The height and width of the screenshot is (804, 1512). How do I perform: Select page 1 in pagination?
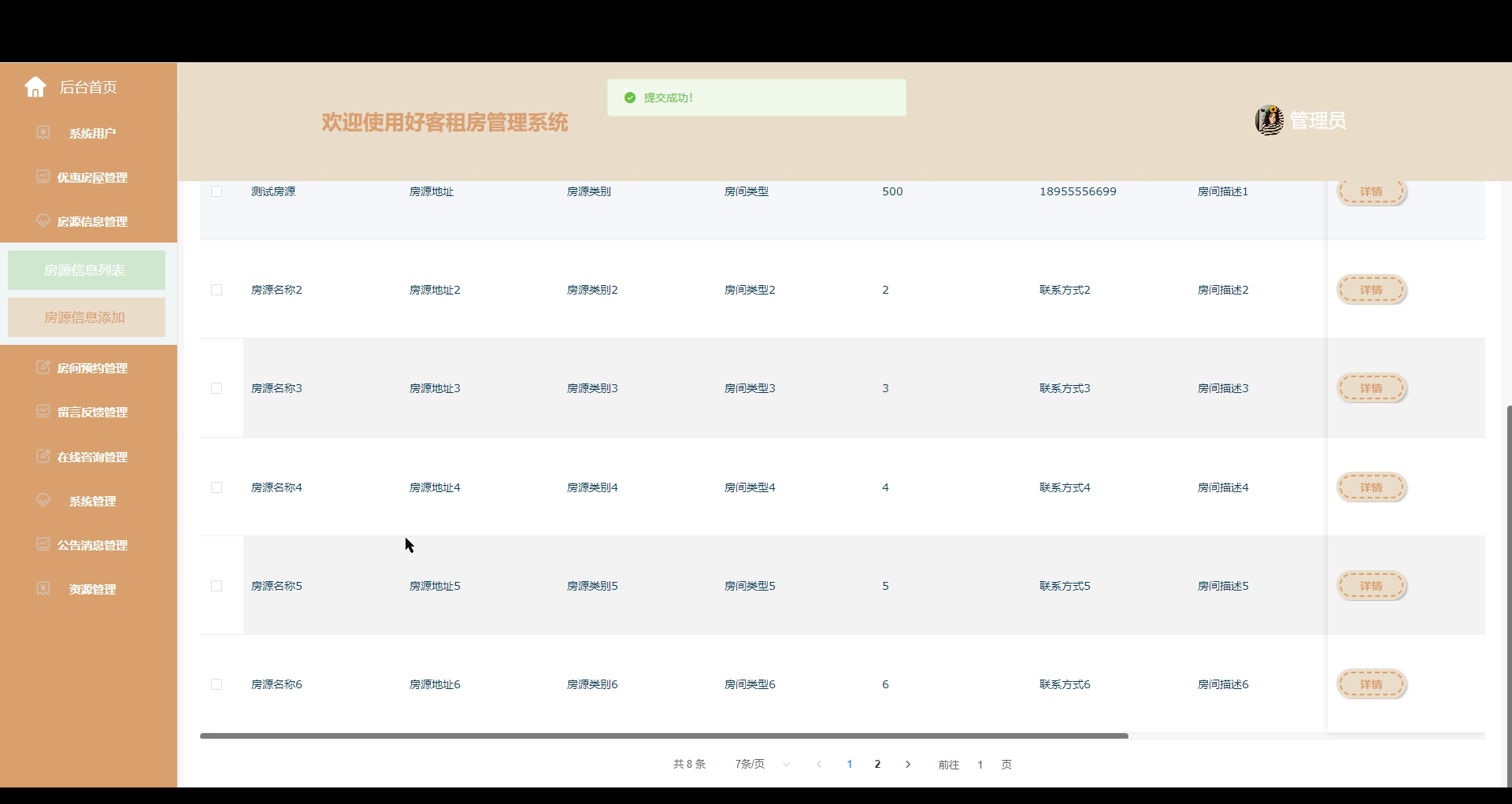(x=850, y=764)
